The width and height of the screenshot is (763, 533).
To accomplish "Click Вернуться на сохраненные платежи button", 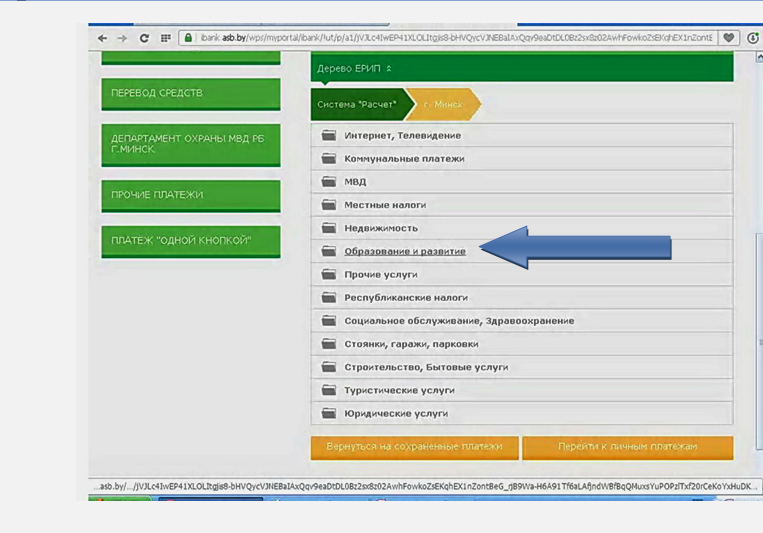I will (x=414, y=447).
